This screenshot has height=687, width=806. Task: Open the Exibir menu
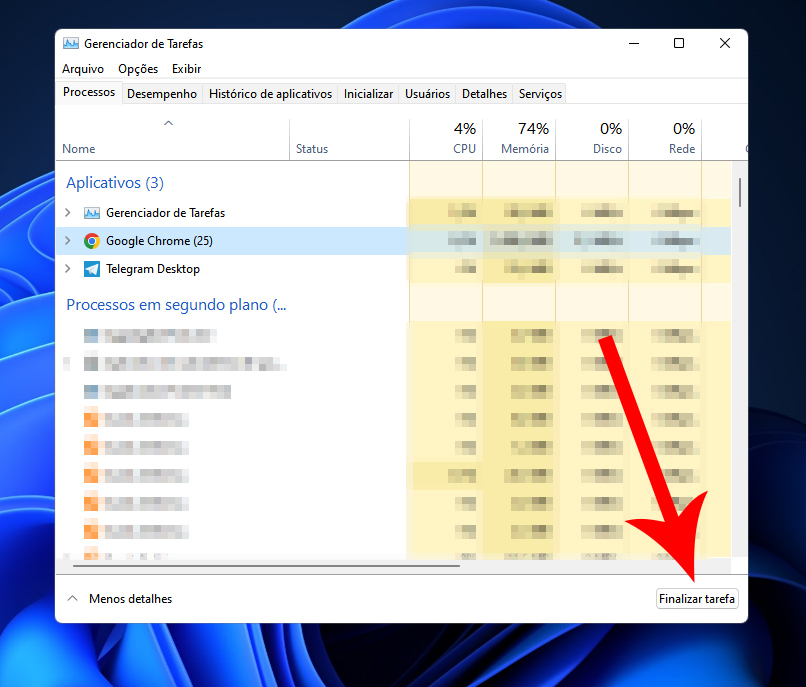(186, 69)
